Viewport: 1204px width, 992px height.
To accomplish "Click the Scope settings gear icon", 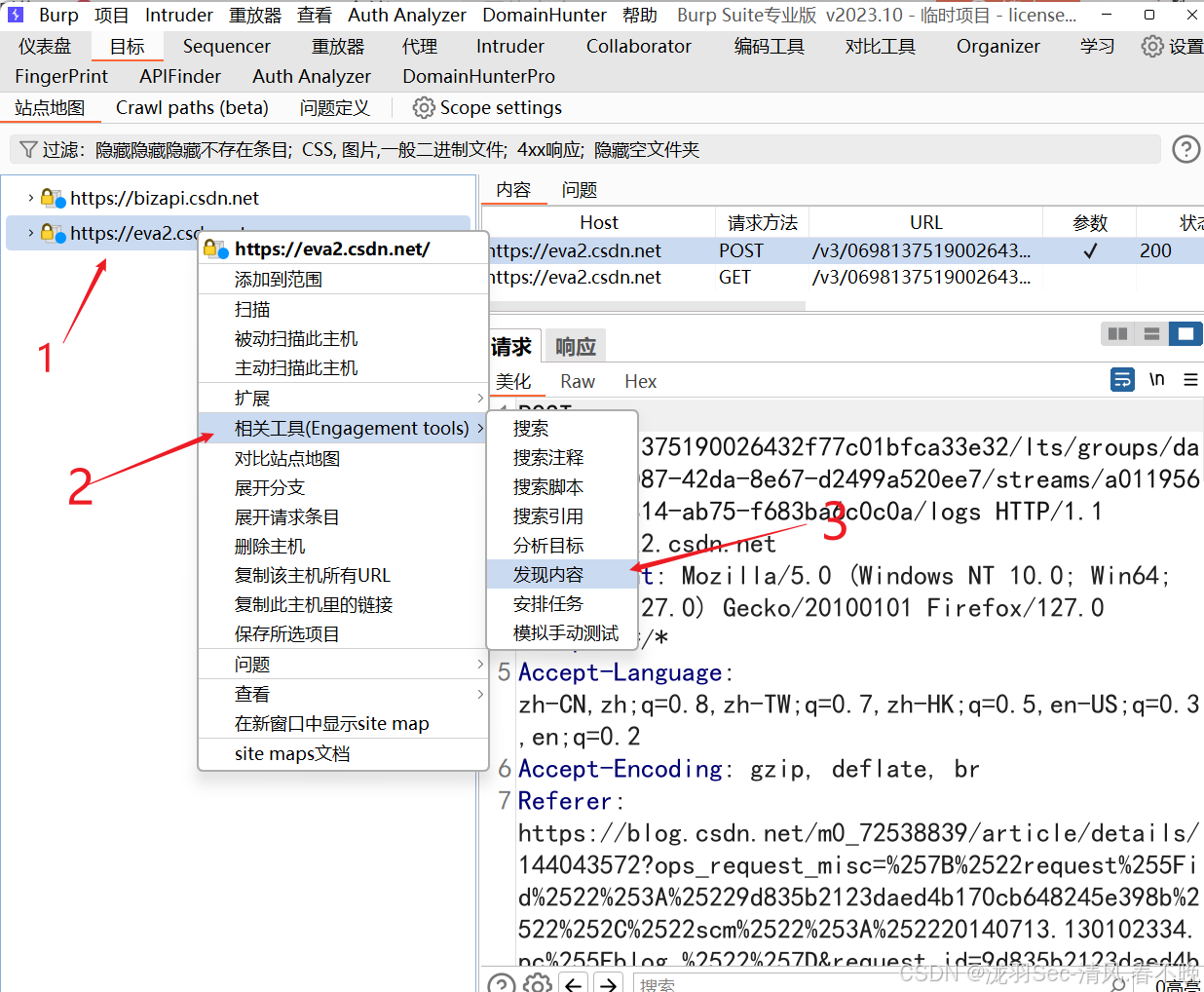I will pyautogui.click(x=423, y=107).
